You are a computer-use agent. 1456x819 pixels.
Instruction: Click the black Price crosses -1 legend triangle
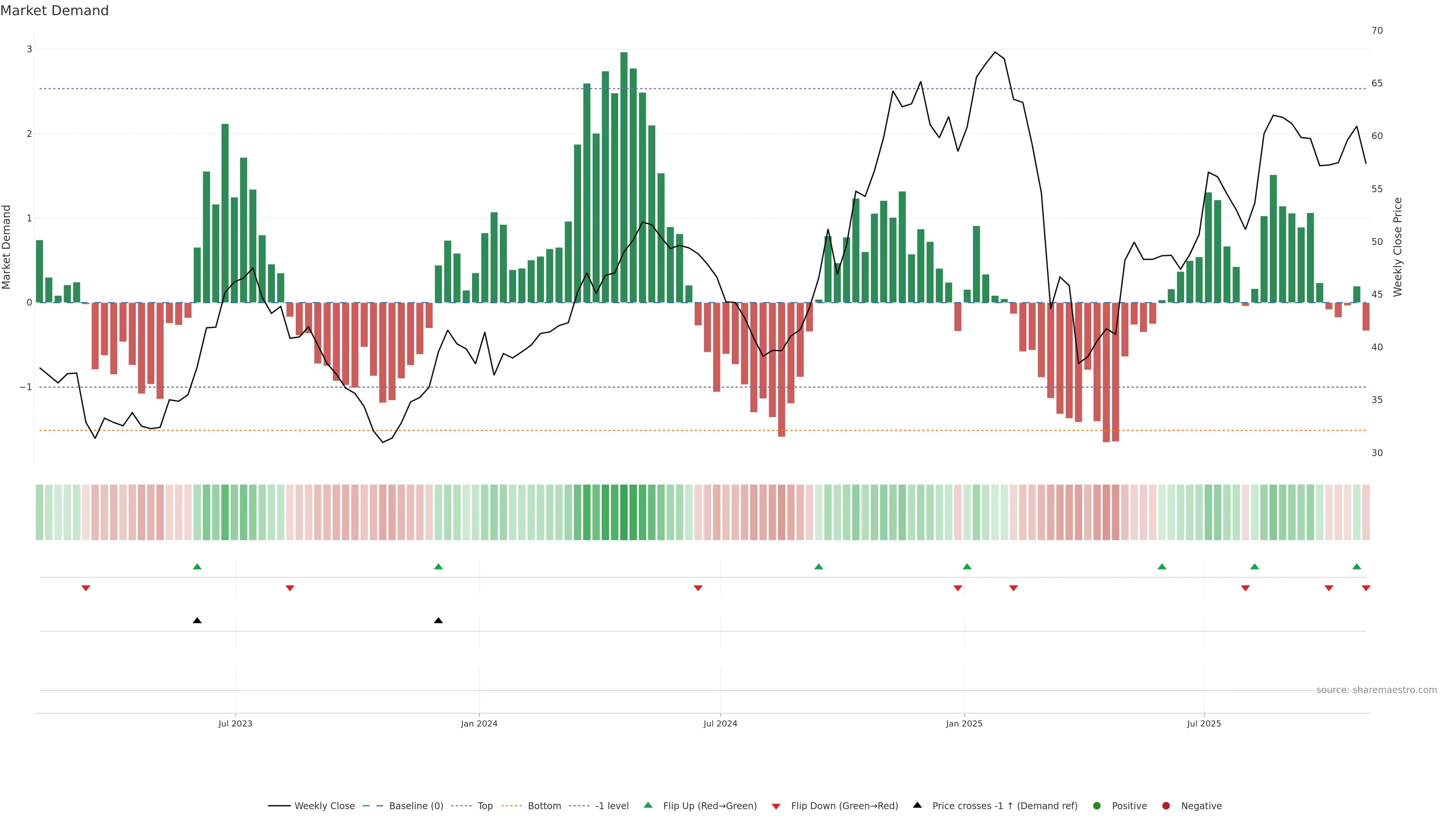click(x=917, y=805)
